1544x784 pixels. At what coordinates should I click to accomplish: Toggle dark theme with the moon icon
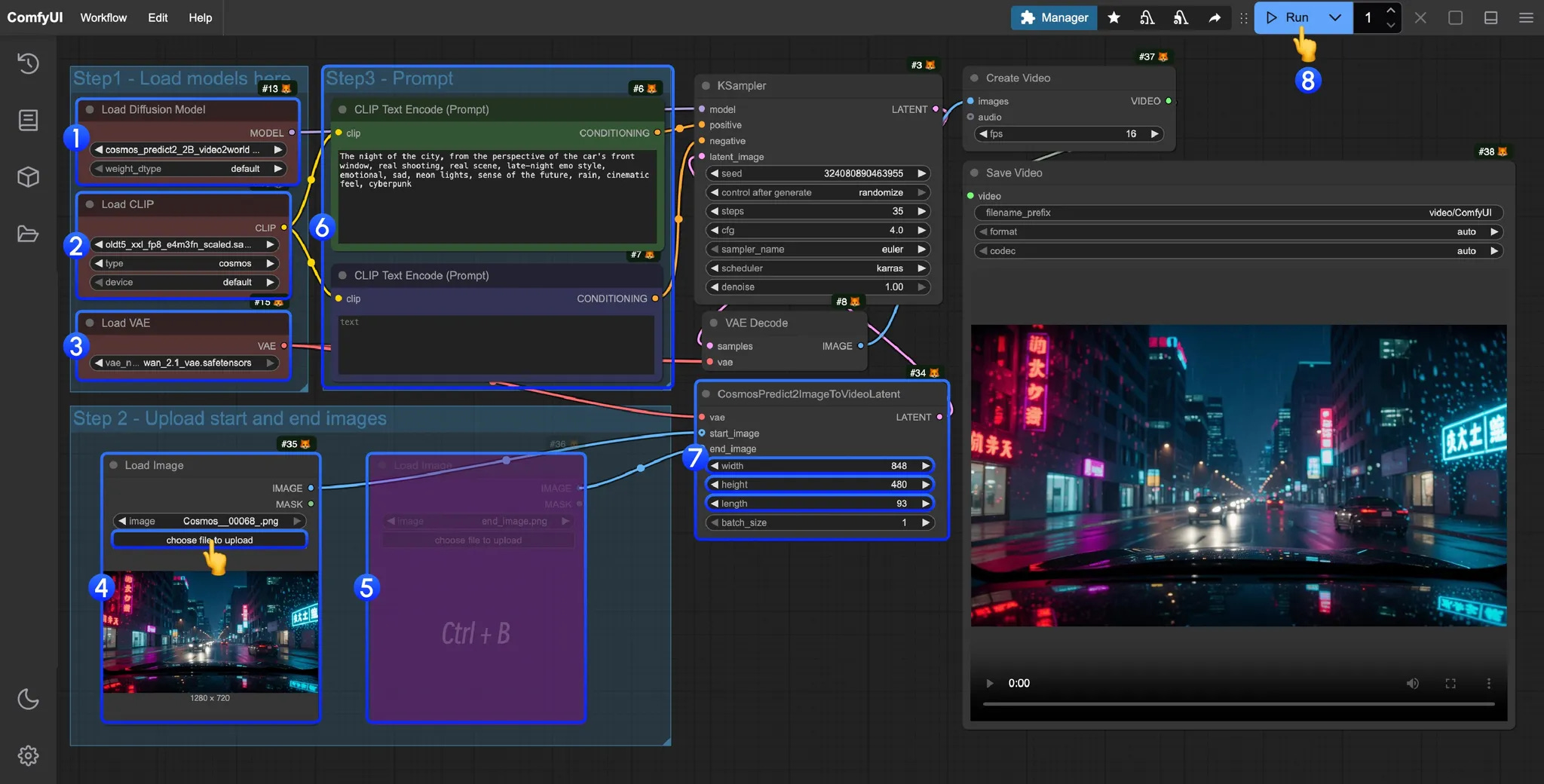[28, 699]
